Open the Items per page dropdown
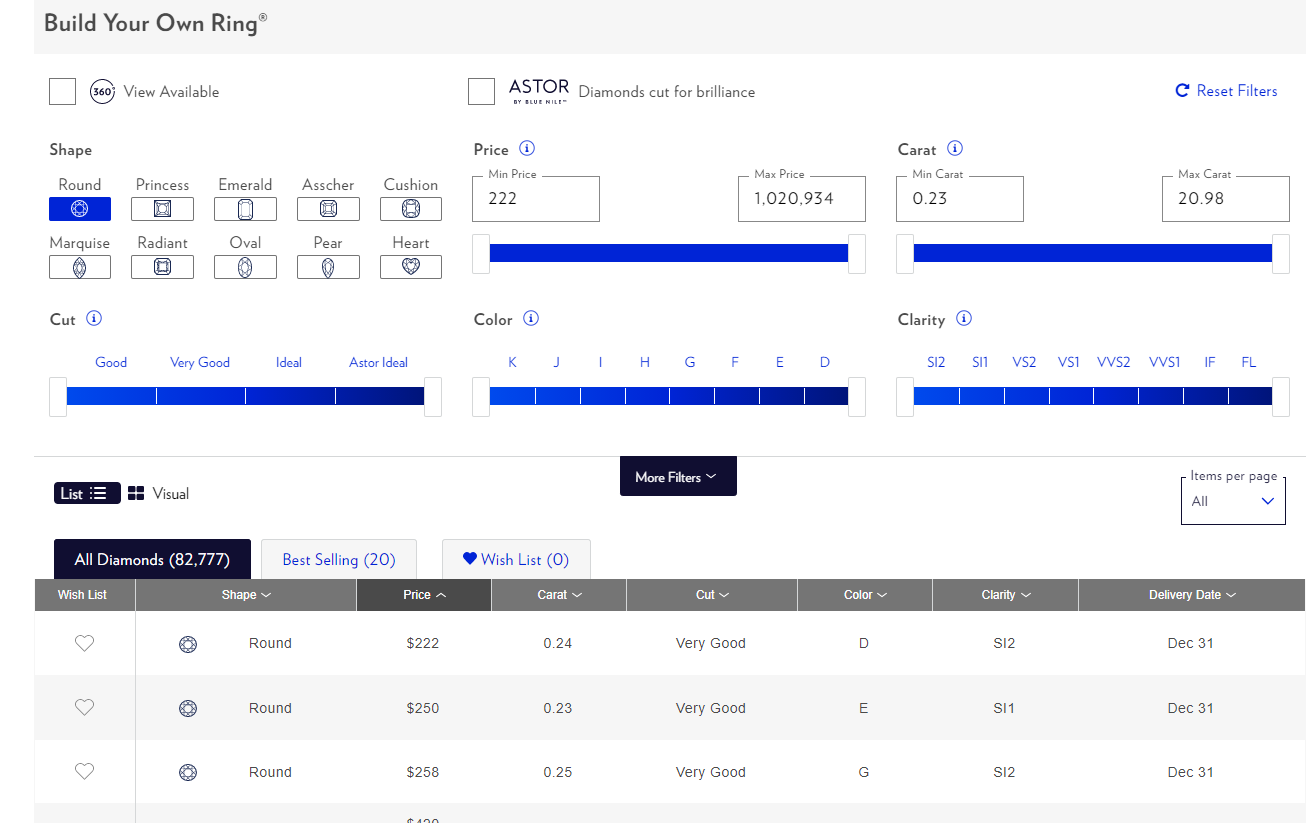 [x=1233, y=501]
